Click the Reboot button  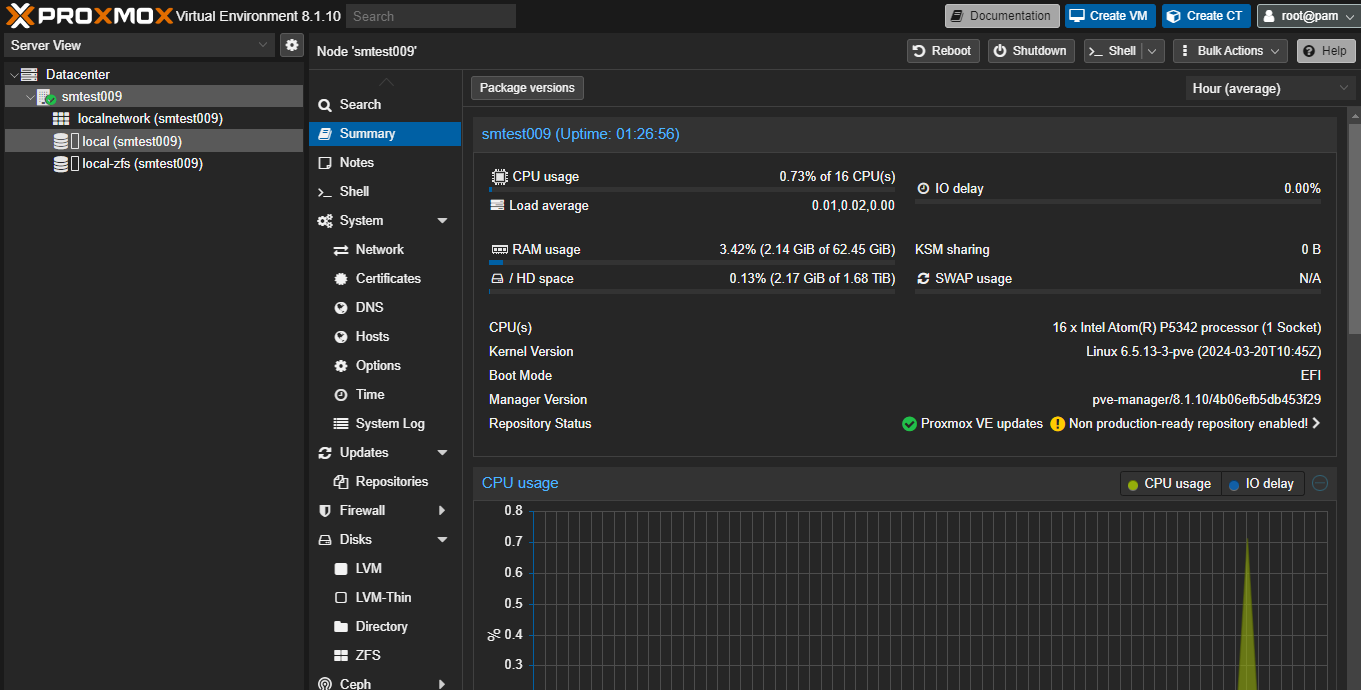coord(942,51)
